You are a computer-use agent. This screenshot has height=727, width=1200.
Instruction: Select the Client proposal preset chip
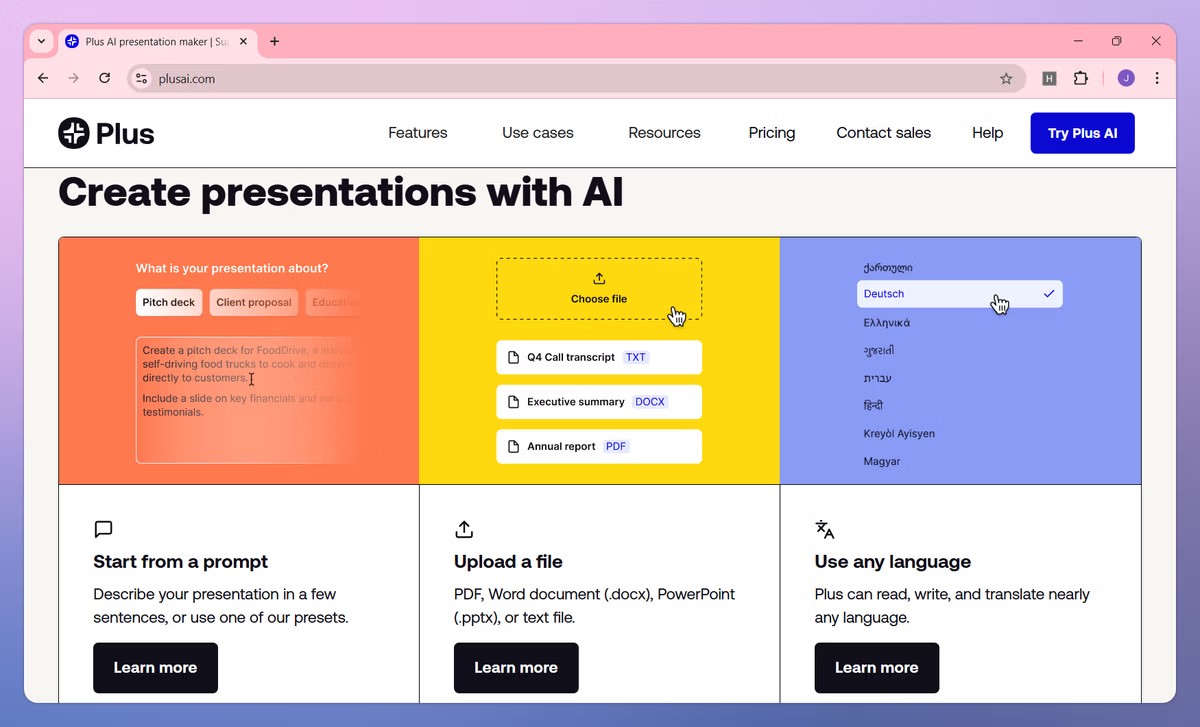253,302
